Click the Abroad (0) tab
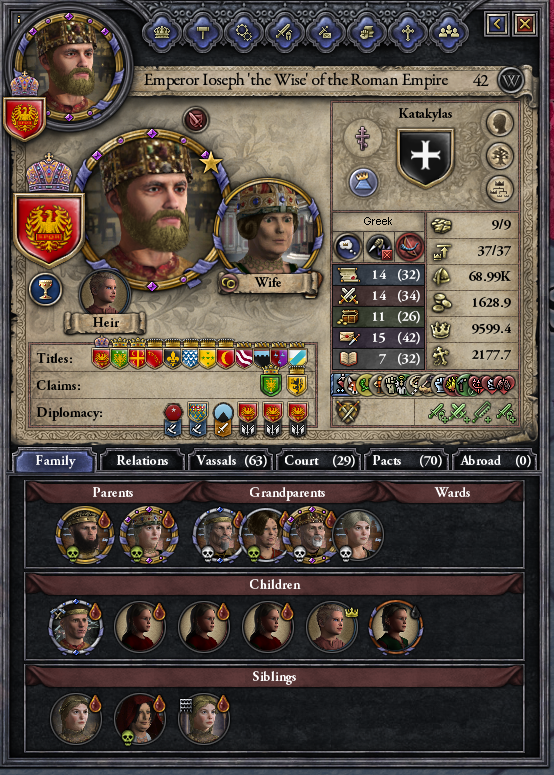 [495, 461]
